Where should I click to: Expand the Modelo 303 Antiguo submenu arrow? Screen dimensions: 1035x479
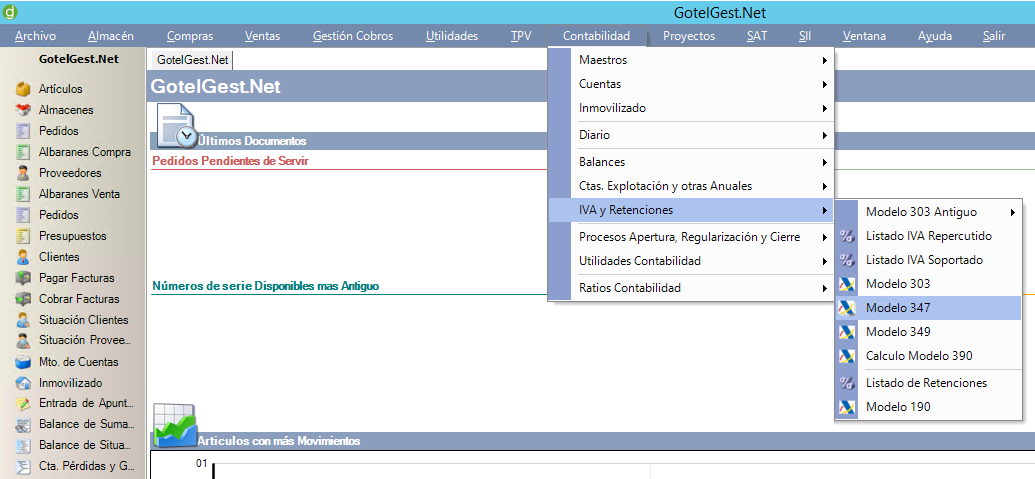click(1013, 212)
